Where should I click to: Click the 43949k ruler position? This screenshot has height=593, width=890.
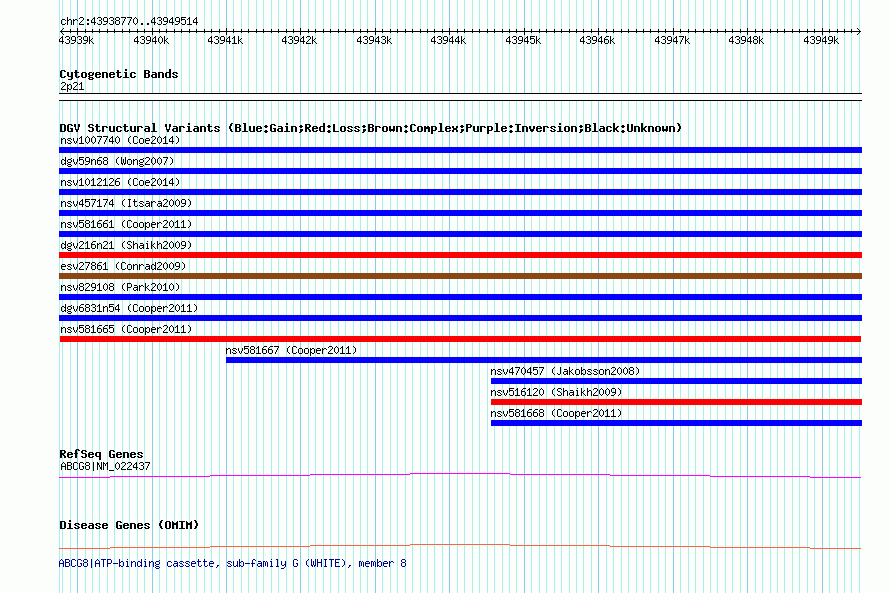(x=821, y=40)
